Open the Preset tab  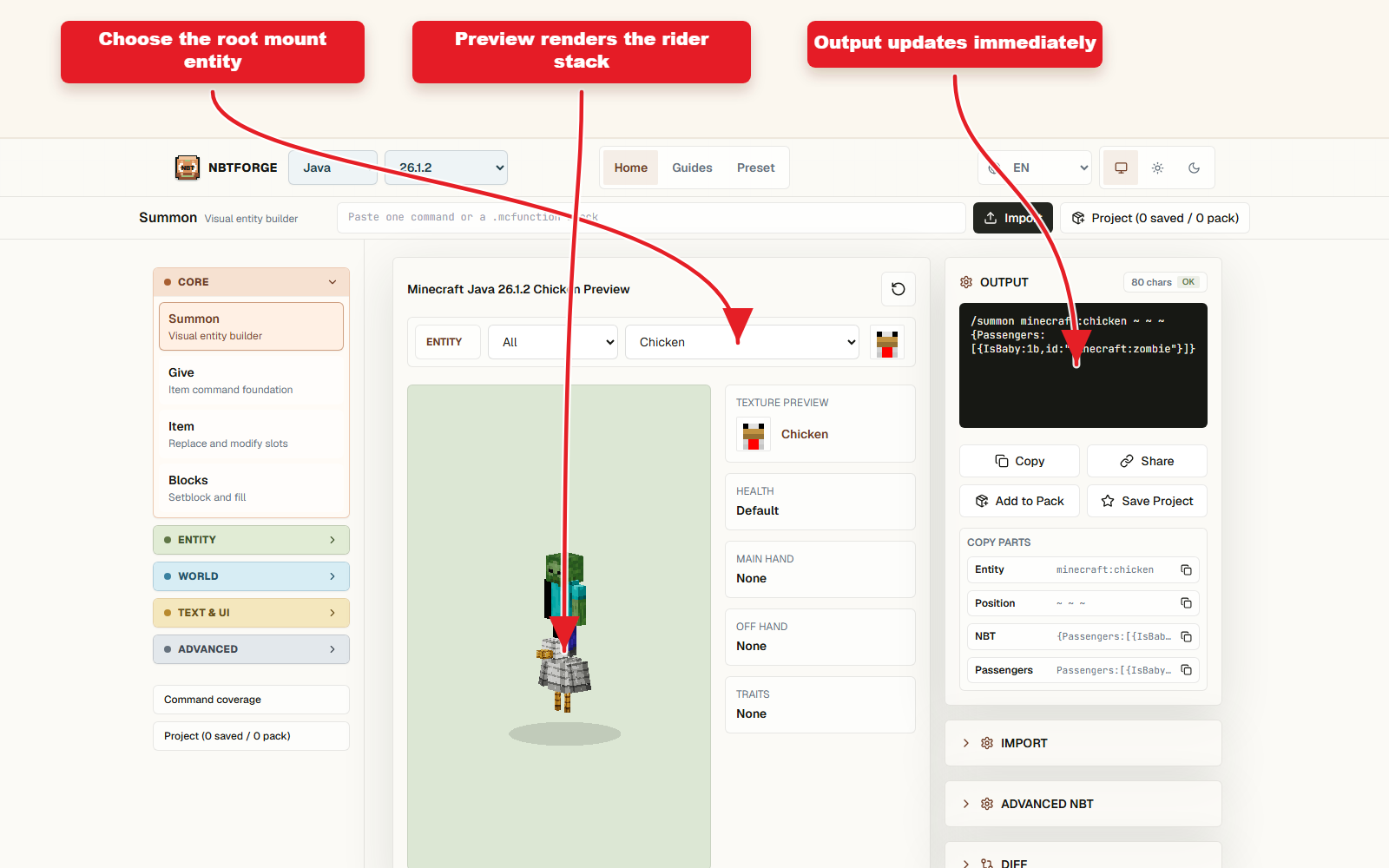pyautogui.click(x=755, y=168)
